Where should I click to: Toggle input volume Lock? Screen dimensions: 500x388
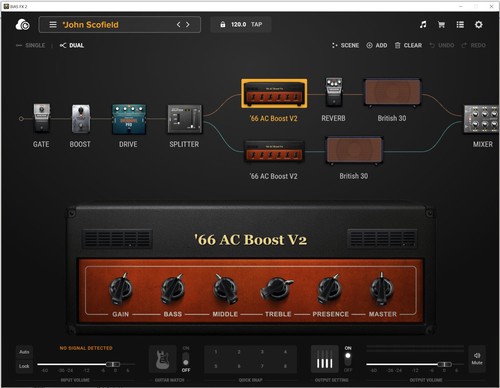click(x=24, y=366)
